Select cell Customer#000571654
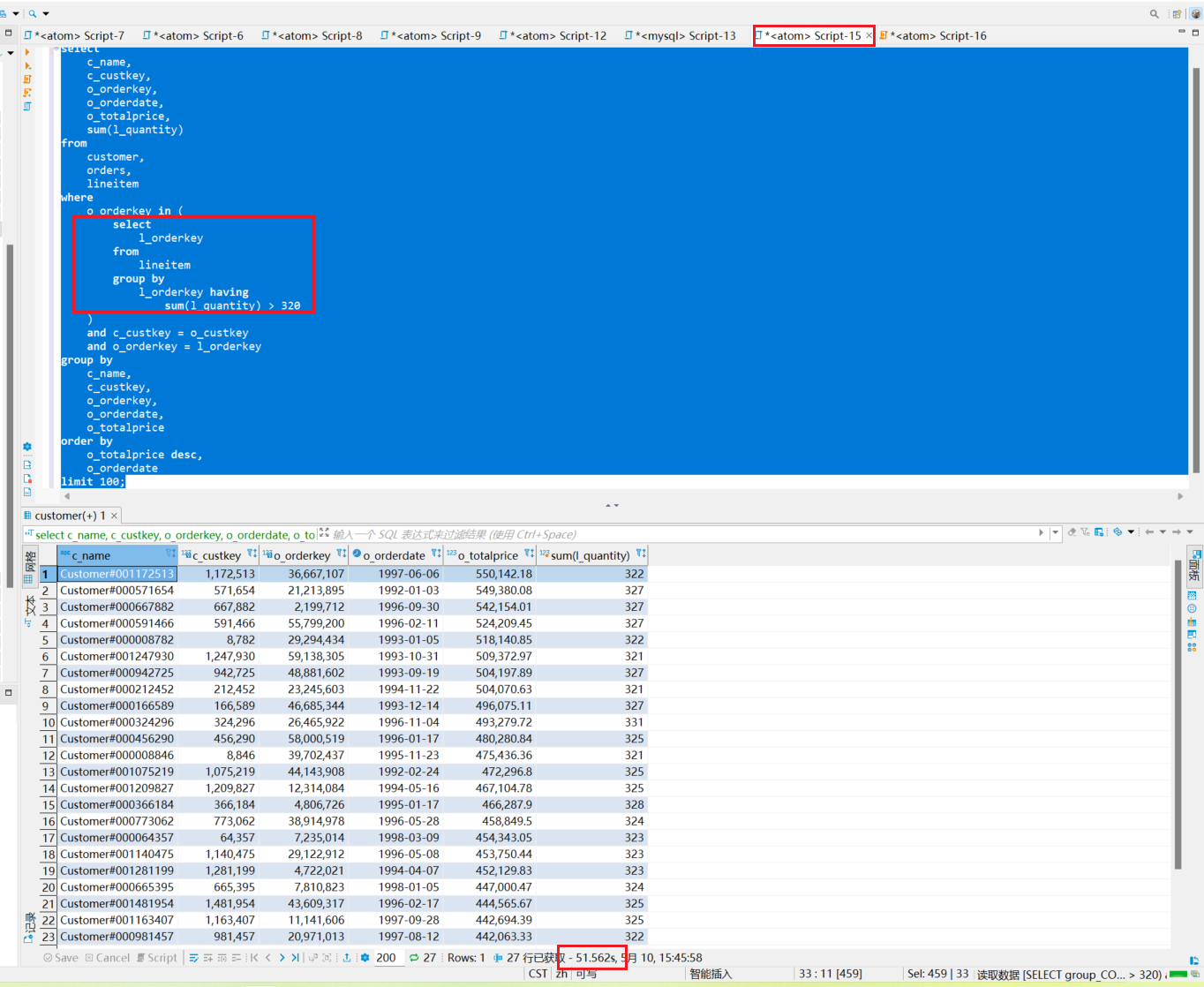The height and width of the screenshot is (987, 1204). 117,591
